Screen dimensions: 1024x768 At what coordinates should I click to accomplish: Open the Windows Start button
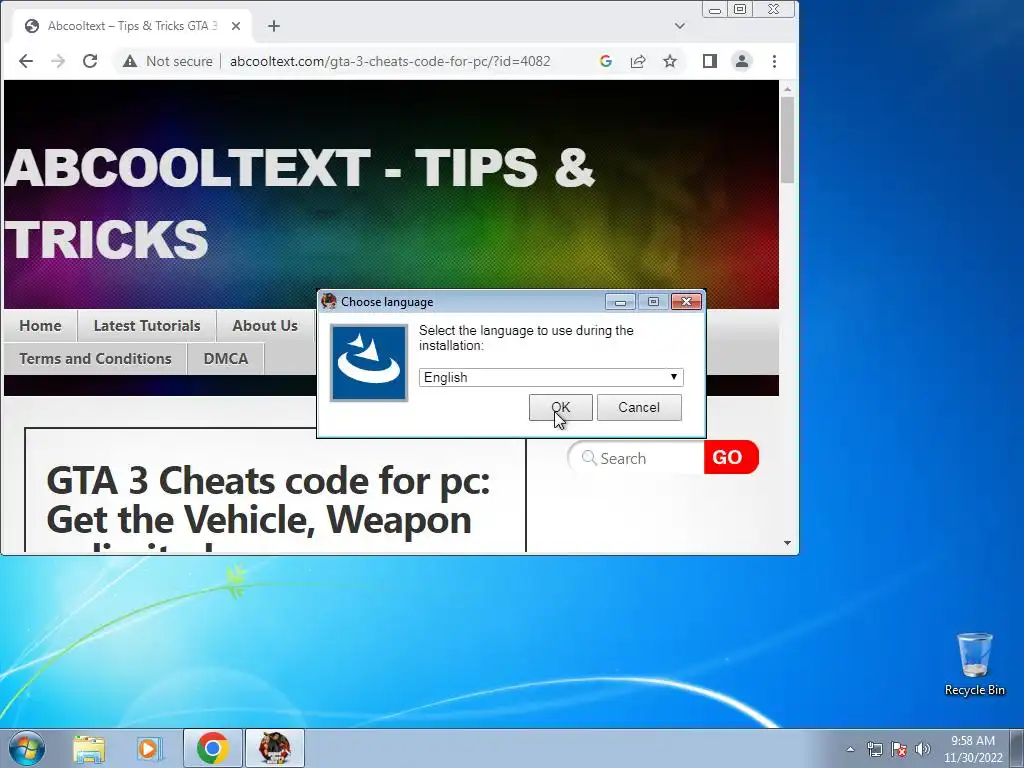pyautogui.click(x=27, y=748)
